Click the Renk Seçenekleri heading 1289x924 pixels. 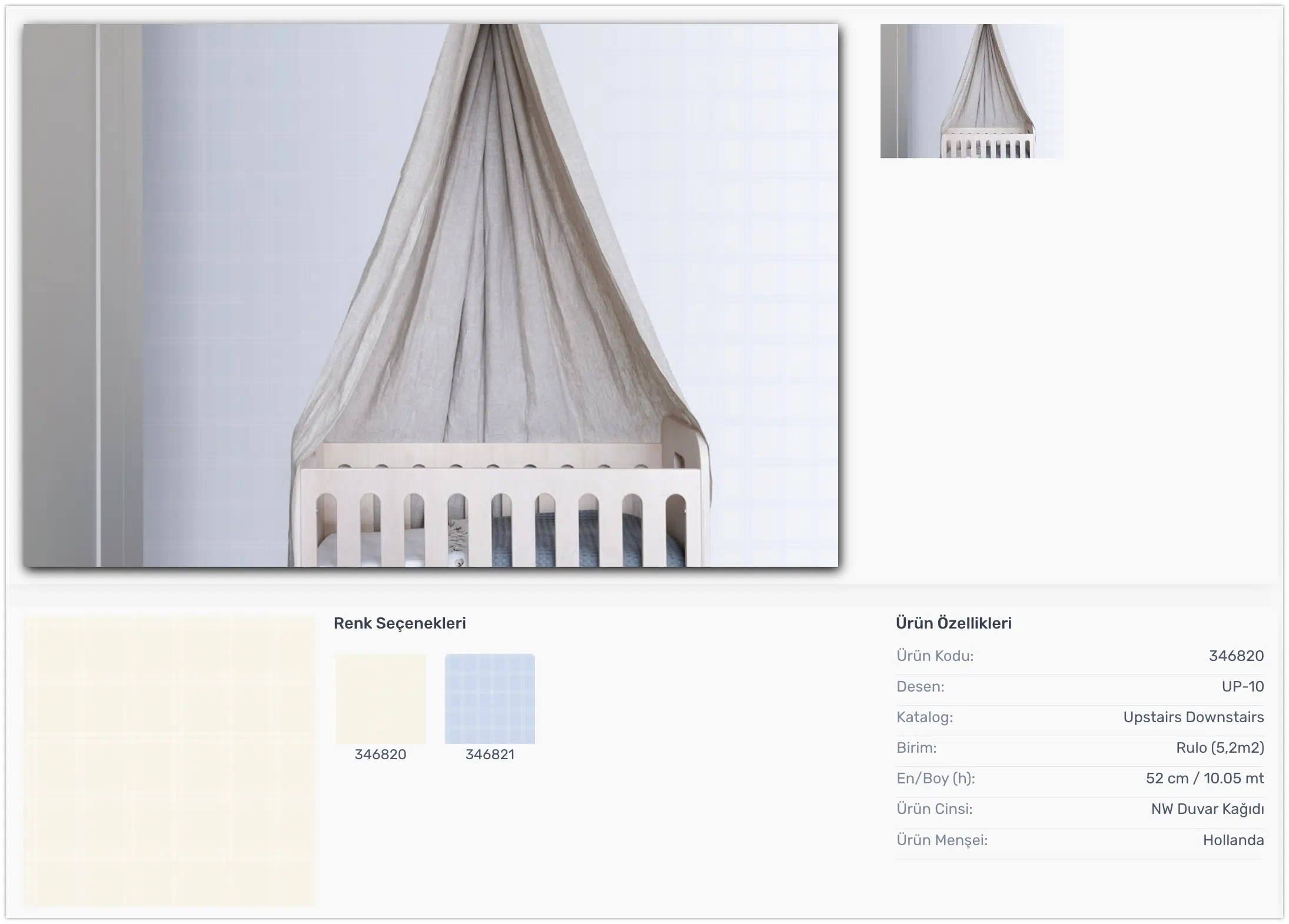pyautogui.click(x=400, y=623)
